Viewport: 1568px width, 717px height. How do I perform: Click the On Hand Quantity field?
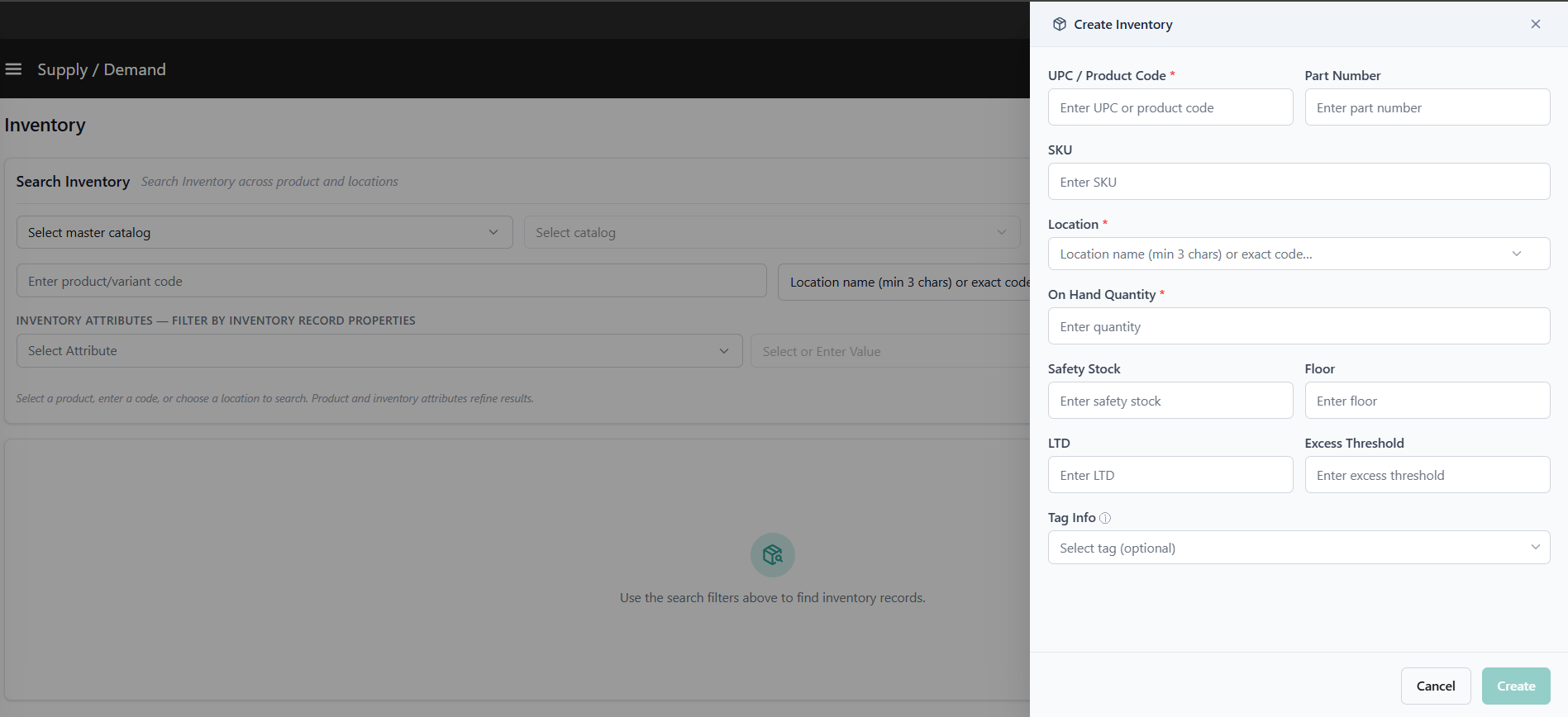1299,326
